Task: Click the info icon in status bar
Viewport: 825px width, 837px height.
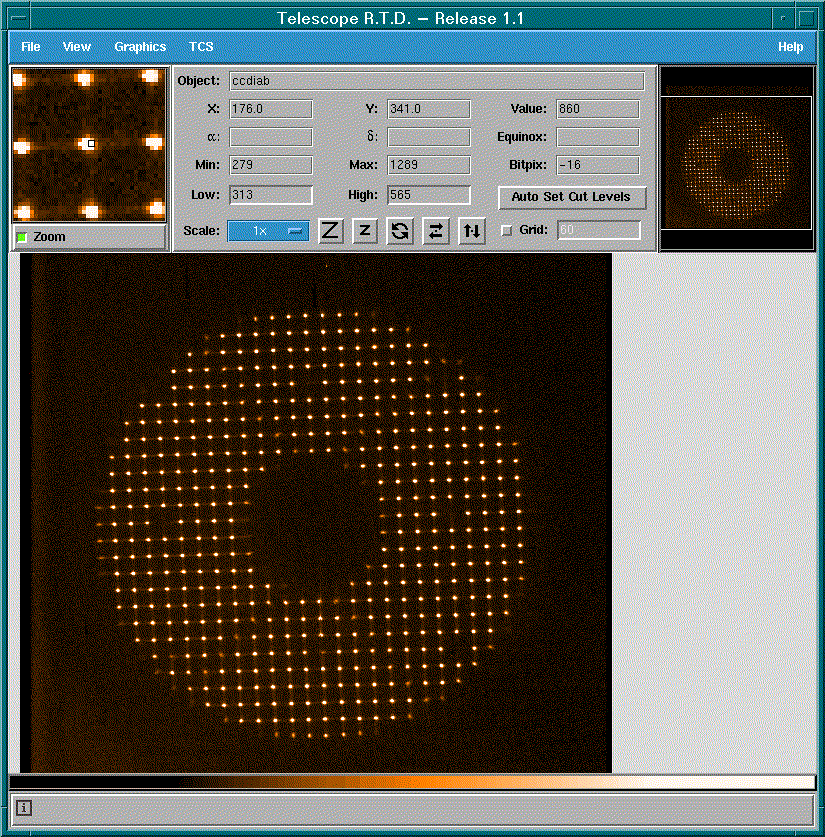Action: 24,808
